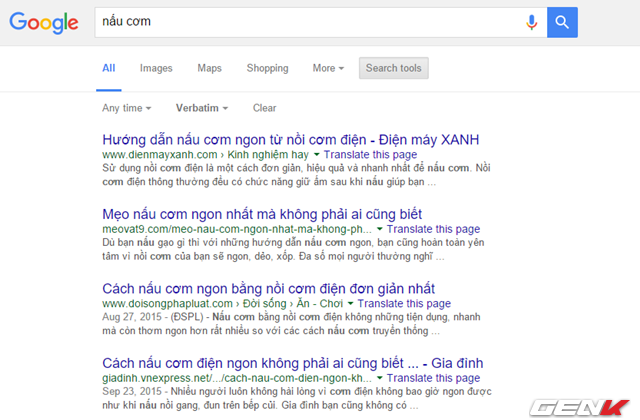The image size is (640, 420).
Task: Open the Maps results tab
Action: pos(209,68)
